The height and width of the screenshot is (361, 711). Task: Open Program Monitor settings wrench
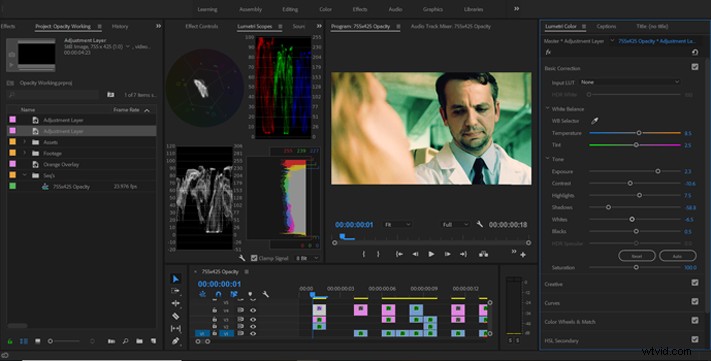coord(480,224)
